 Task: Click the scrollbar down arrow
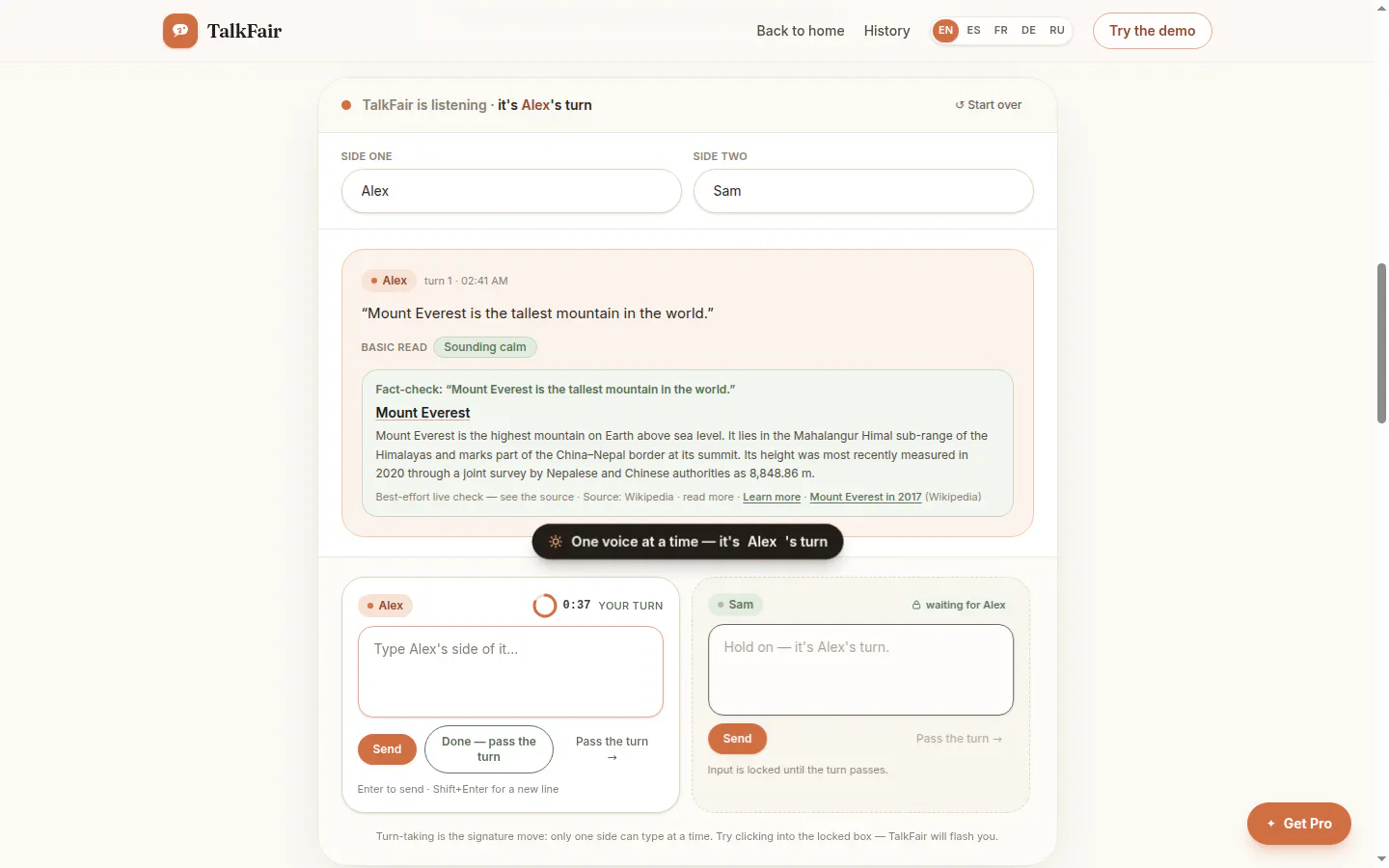[x=1381, y=859]
